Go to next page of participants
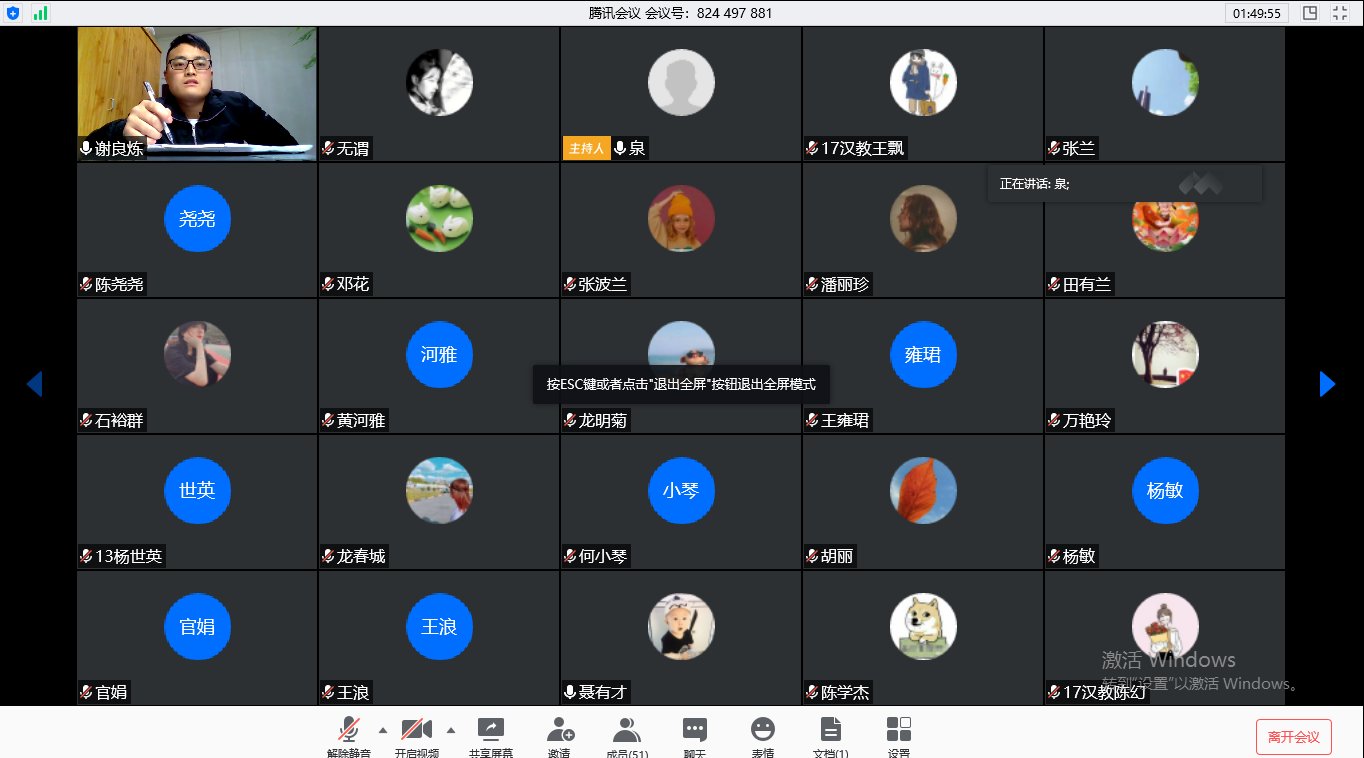Image resolution: width=1364 pixels, height=758 pixels. pyautogui.click(x=1327, y=384)
